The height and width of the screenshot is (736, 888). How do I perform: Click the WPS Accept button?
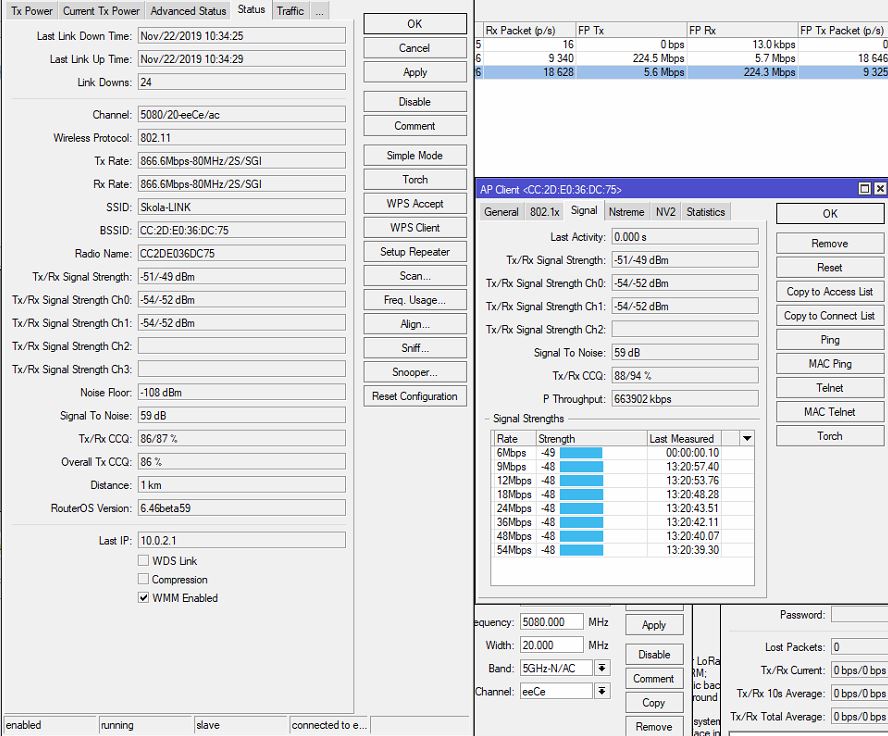(415, 204)
